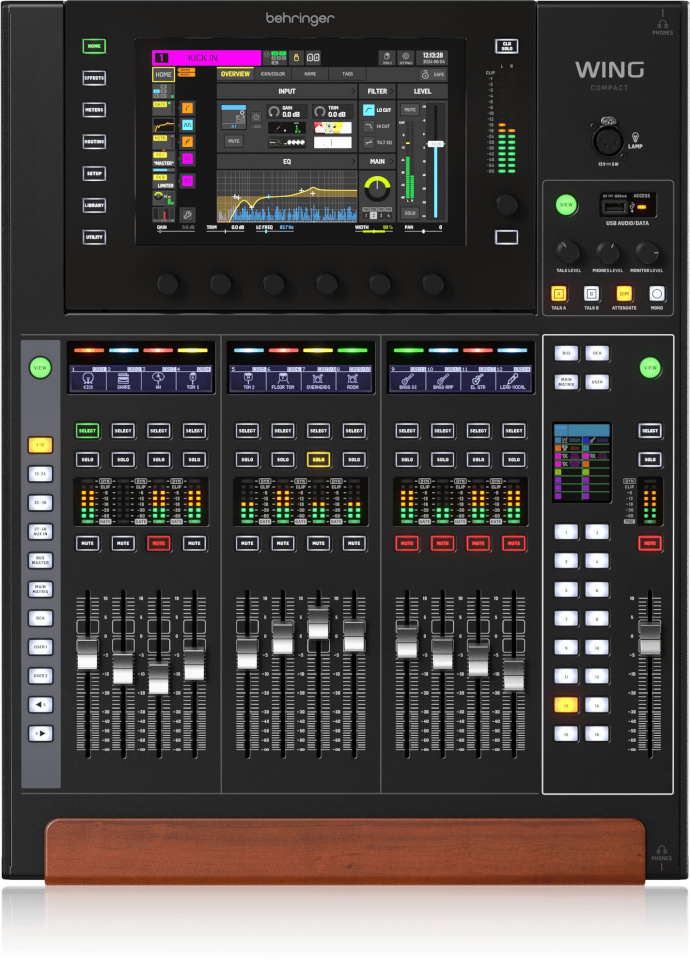Expand the EQ section chevron
Screen dimensions: 690x960
(353, 162)
